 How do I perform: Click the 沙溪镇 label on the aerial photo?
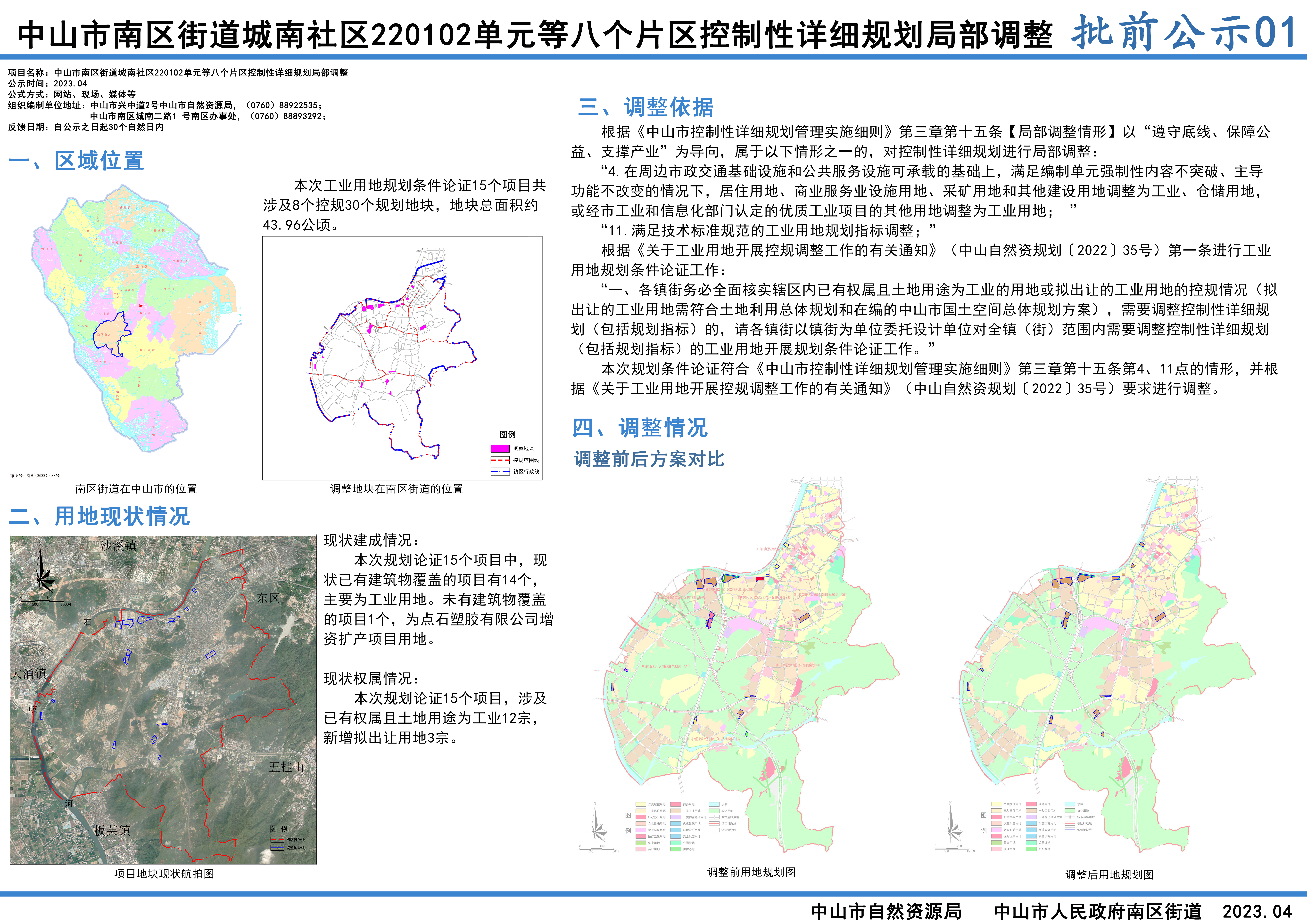118,546
